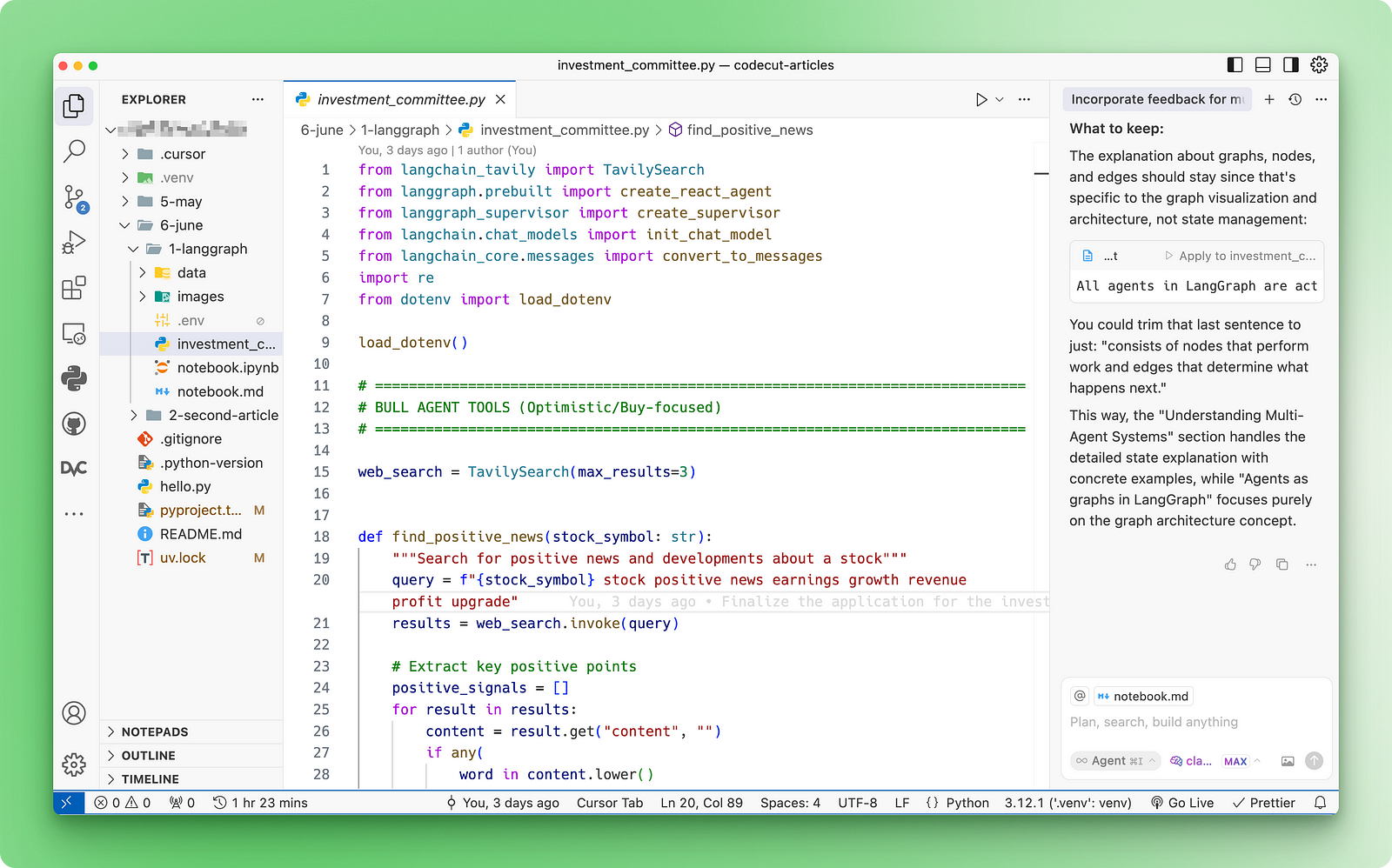The height and width of the screenshot is (868, 1392).
Task: Run the Python file with play button
Action: (x=981, y=100)
